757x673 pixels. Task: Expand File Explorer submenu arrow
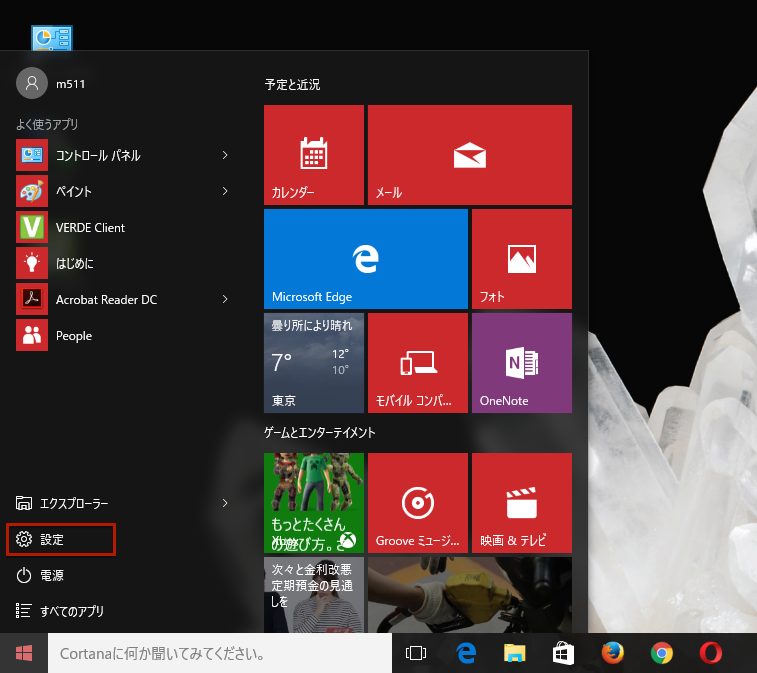click(225, 503)
